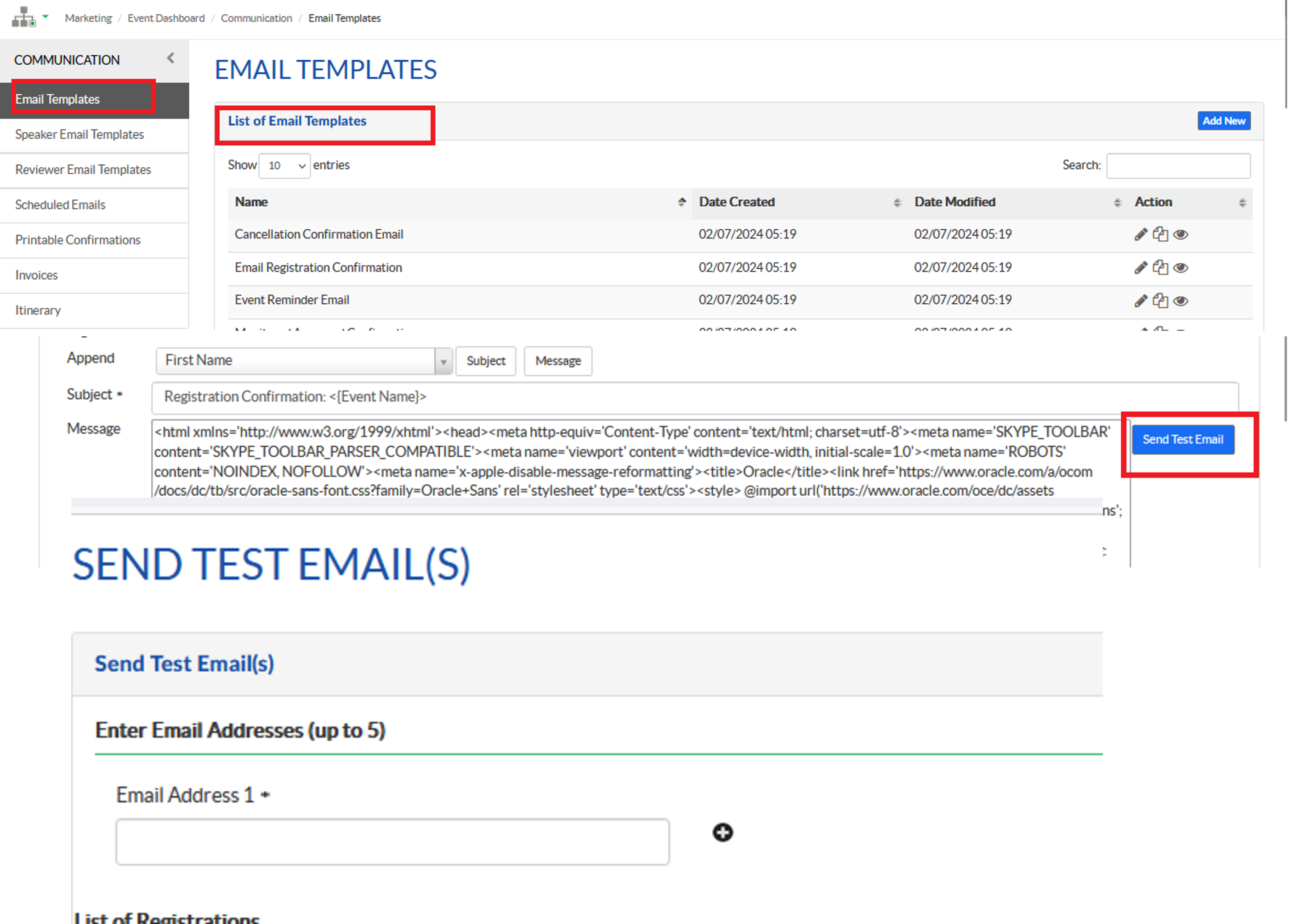Image resolution: width=1289 pixels, height=924 pixels.
Task: Click the Add New button
Action: 1224,121
